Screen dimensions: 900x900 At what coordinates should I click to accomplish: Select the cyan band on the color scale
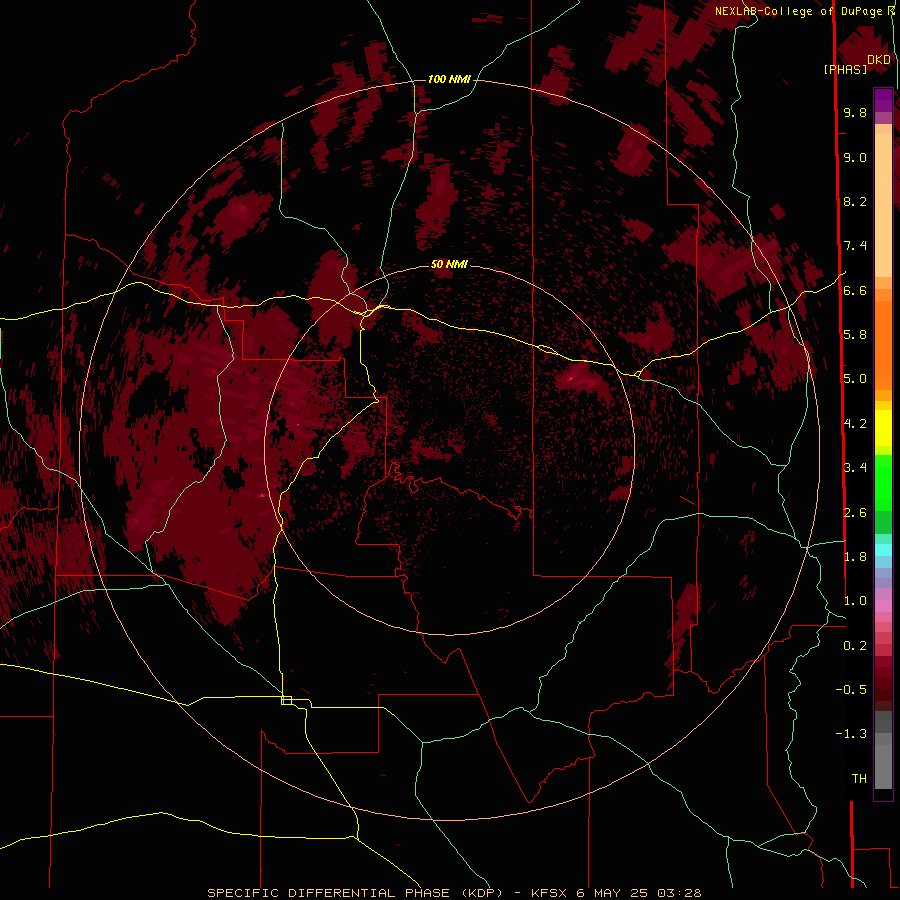click(883, 550)
